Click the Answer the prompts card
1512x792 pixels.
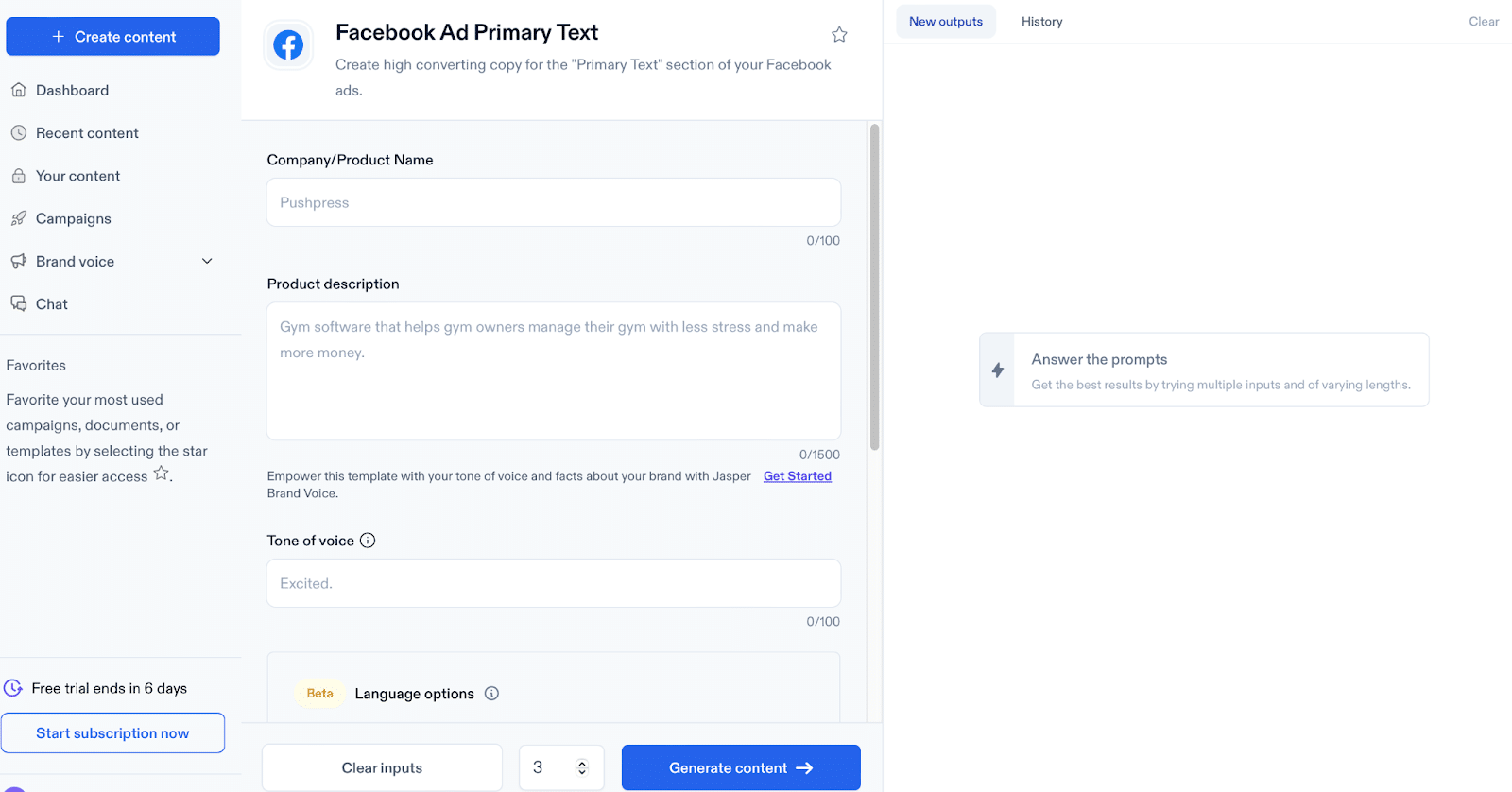(x=1204, y=370)
